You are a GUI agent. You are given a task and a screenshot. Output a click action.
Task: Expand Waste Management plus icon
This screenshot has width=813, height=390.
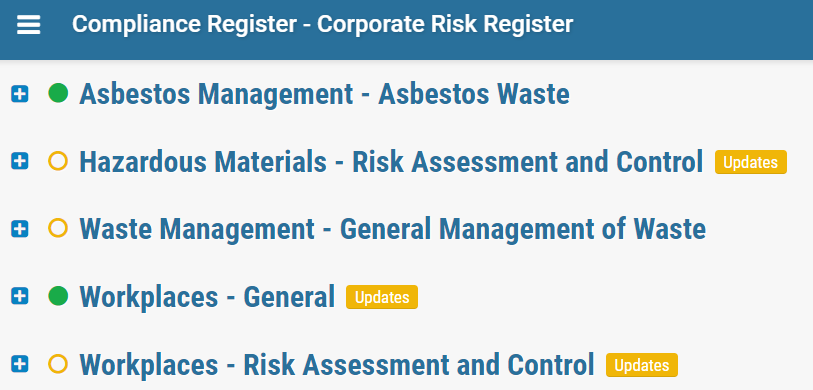point(20,229)
